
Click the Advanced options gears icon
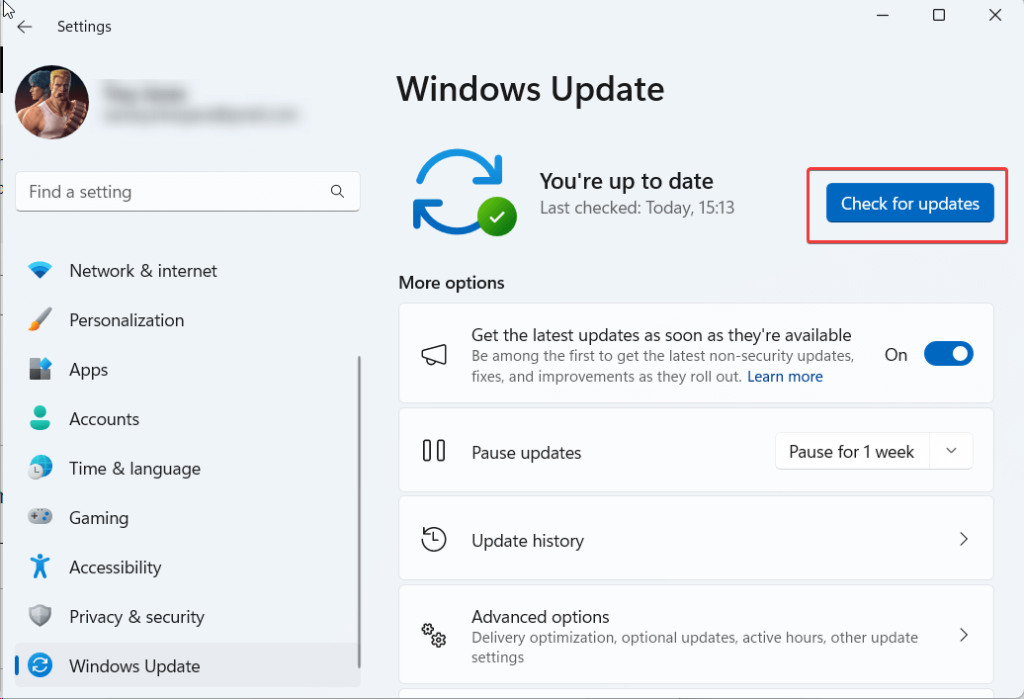[433, 635]
